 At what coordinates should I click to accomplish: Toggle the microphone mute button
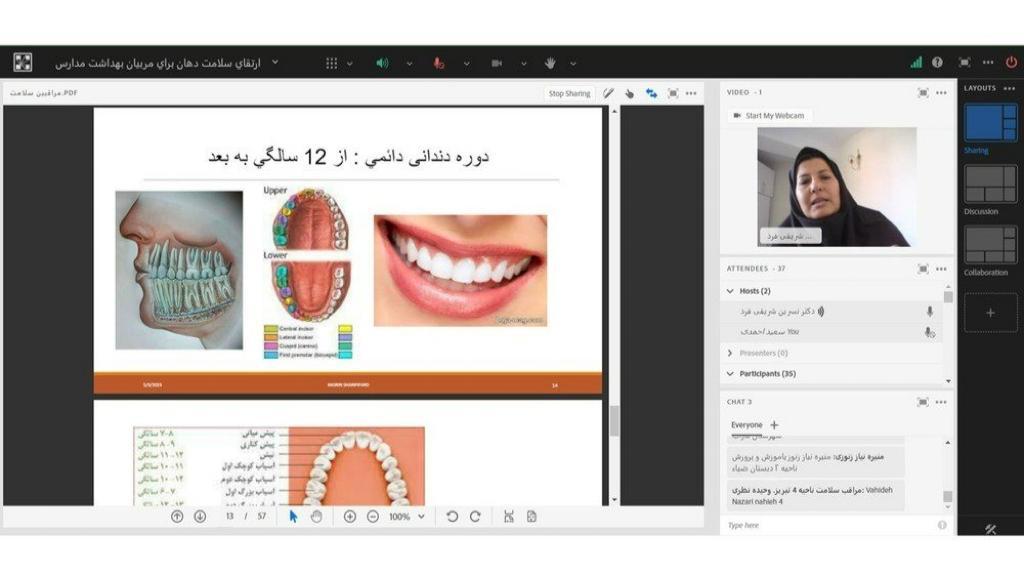pyautogui.click(x=438, y=63)
